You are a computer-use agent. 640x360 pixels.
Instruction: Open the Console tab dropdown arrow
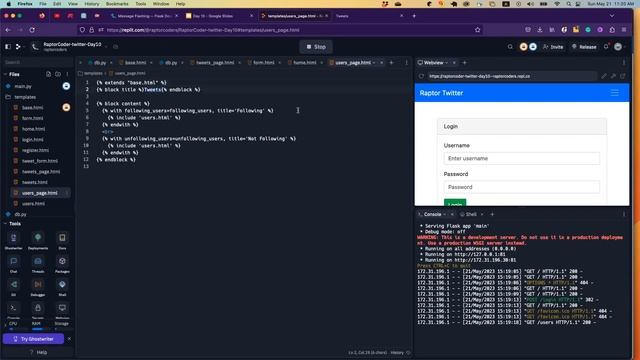[445, 214]
